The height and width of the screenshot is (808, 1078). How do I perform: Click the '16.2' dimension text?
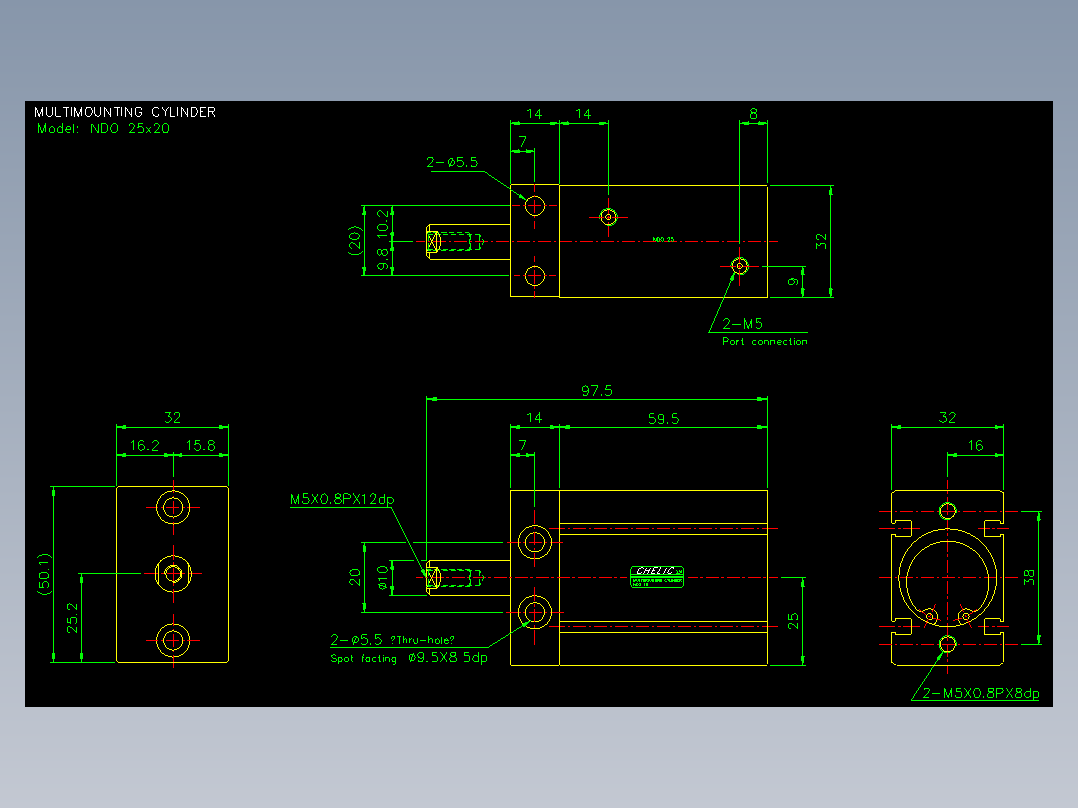144,446
